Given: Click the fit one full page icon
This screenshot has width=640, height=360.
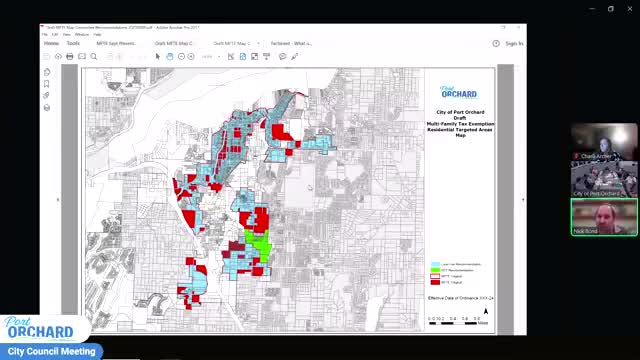Looking at the screenshot, I should coord(243,57).
